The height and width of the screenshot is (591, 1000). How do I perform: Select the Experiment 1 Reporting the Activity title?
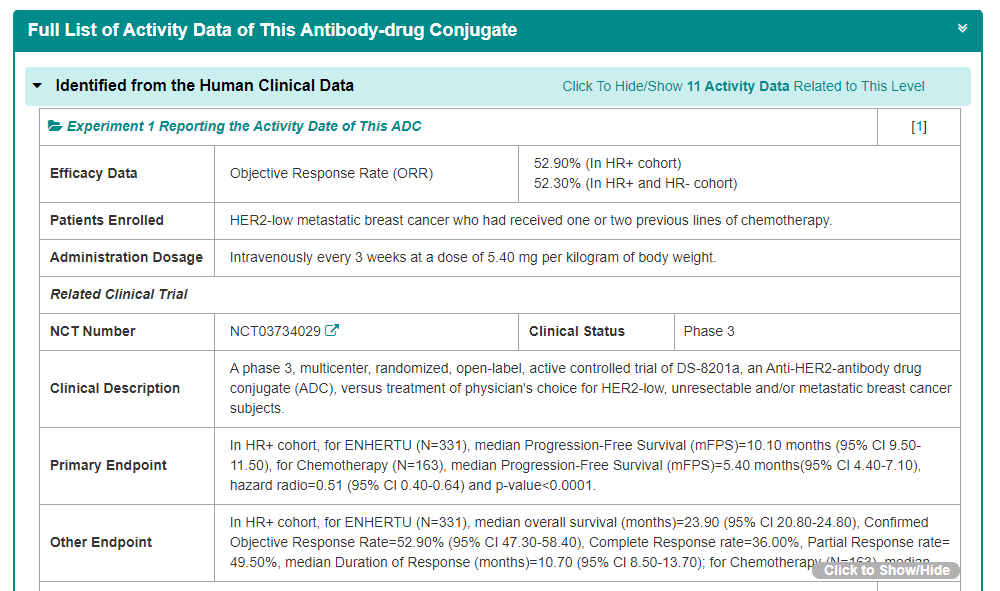244,127
